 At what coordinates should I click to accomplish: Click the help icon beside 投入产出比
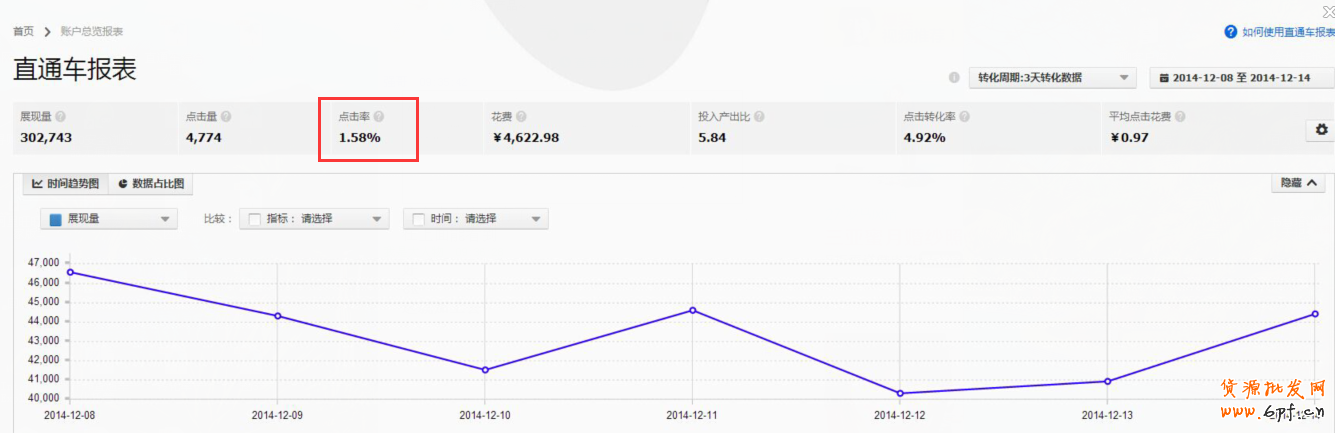coord(759,117)
